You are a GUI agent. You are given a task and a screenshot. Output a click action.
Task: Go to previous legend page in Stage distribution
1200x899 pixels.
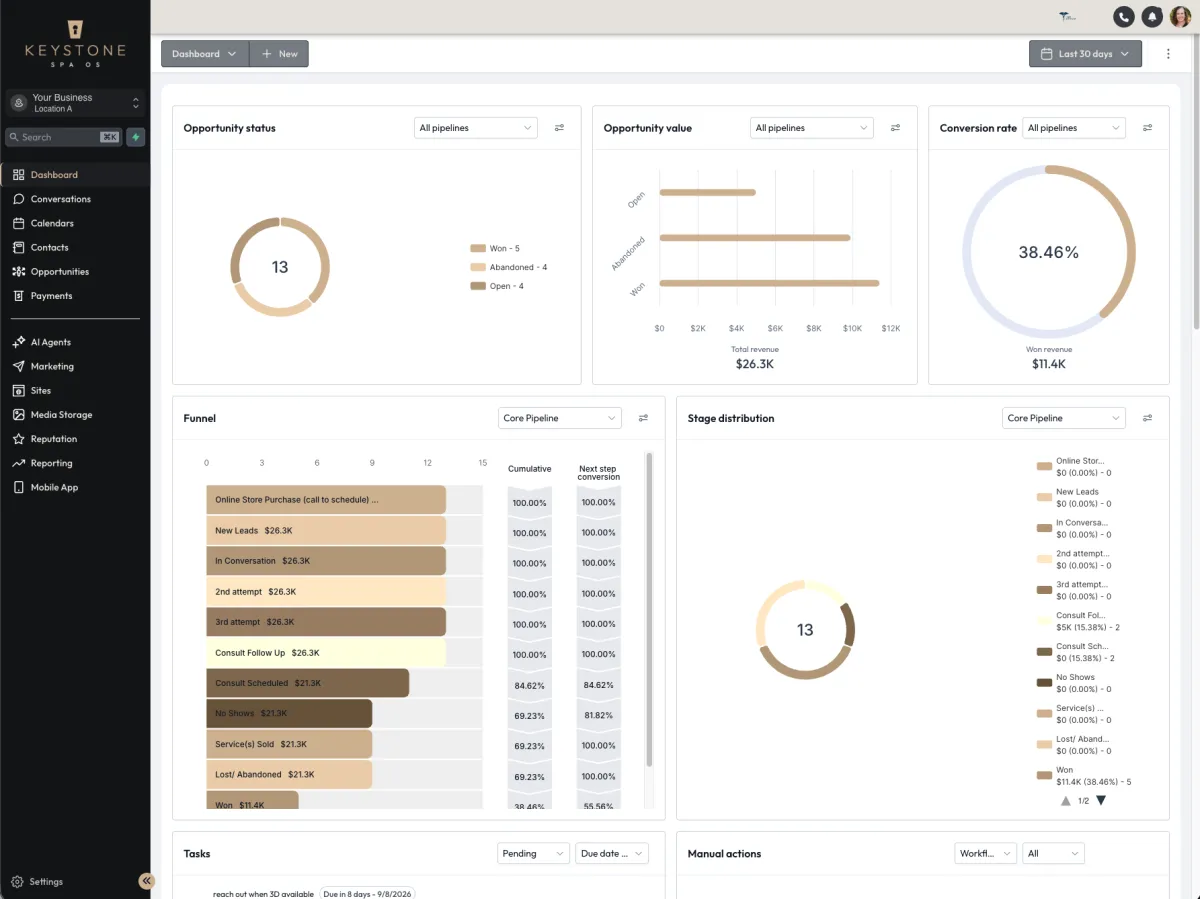1066,801
